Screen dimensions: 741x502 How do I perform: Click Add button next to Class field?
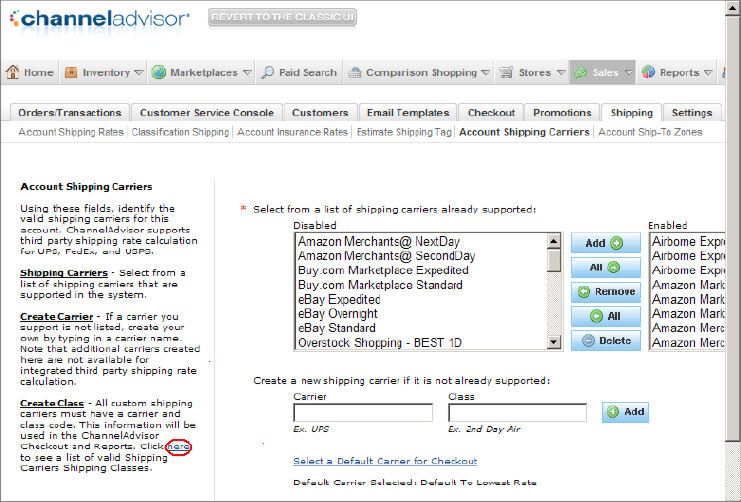click(625, 412)
